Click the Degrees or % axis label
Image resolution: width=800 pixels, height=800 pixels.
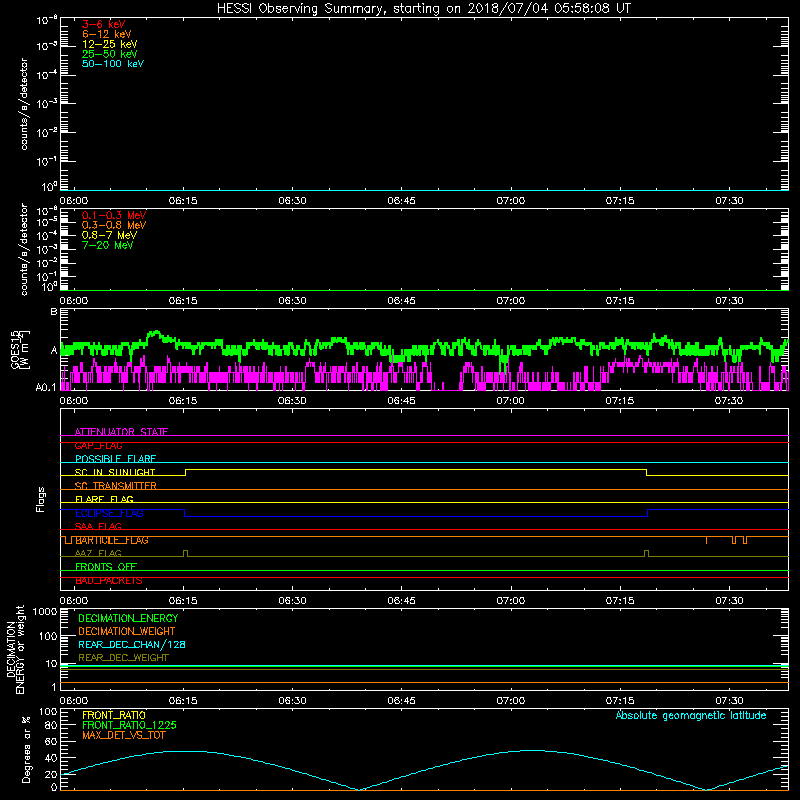click(x=27, y=749)
